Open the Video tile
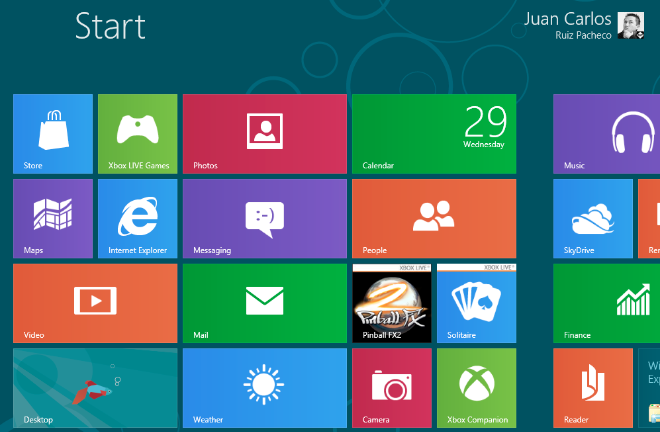660x432 pixels. pos(95,303)
